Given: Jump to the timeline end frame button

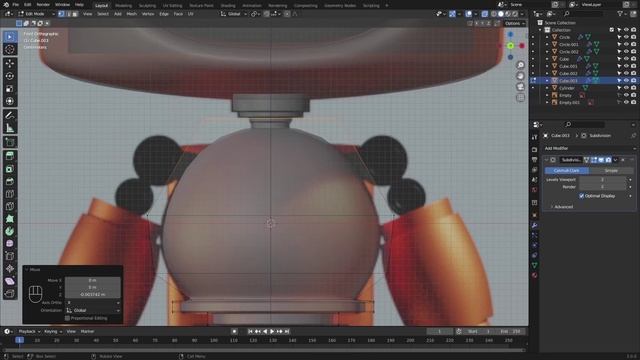Looking at the screenshot, I should (287, 331).
